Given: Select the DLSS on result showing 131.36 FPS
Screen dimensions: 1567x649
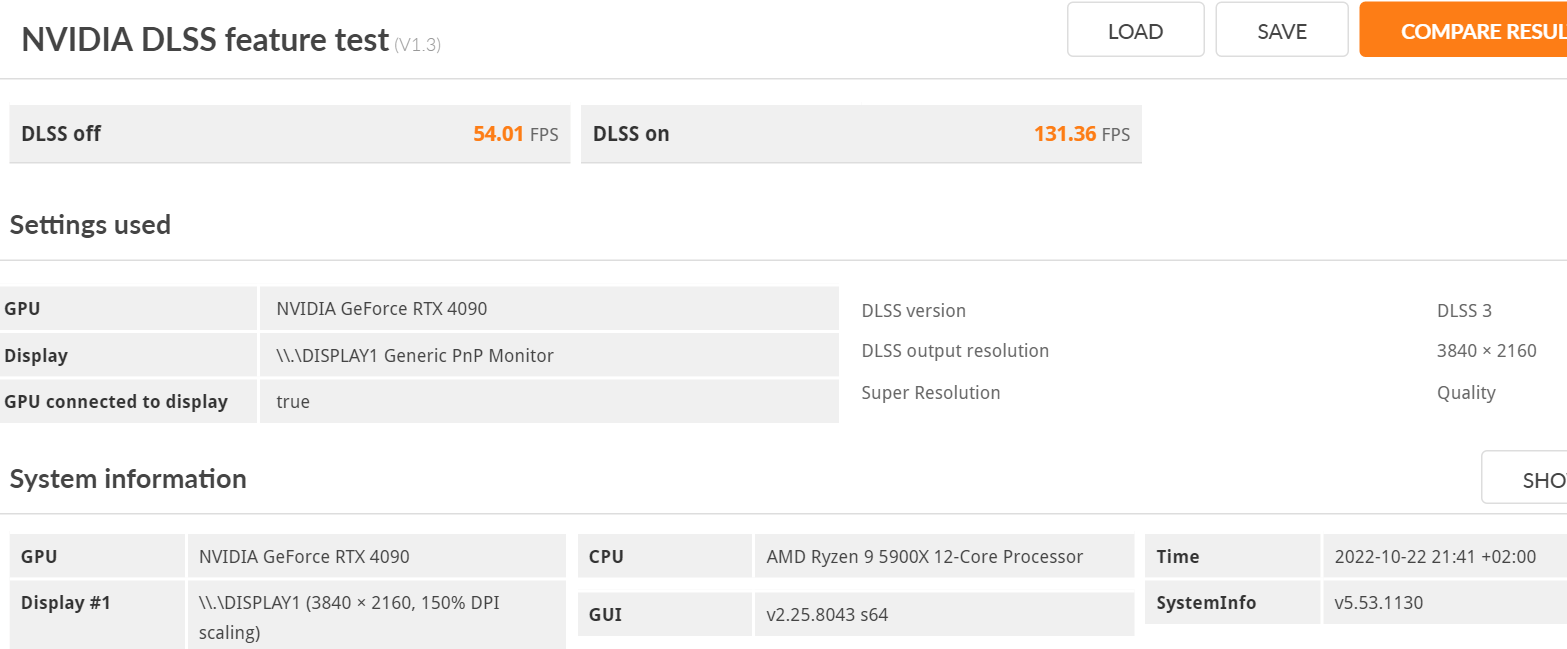Looking at the screenshot, I should pyautogui.click(x=860, y=133).
